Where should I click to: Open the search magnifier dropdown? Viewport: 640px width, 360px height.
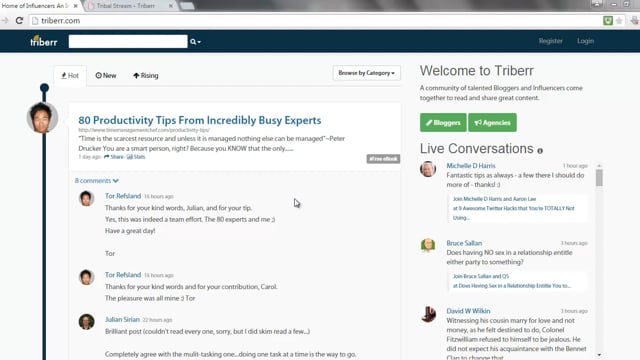pos(195,42)
